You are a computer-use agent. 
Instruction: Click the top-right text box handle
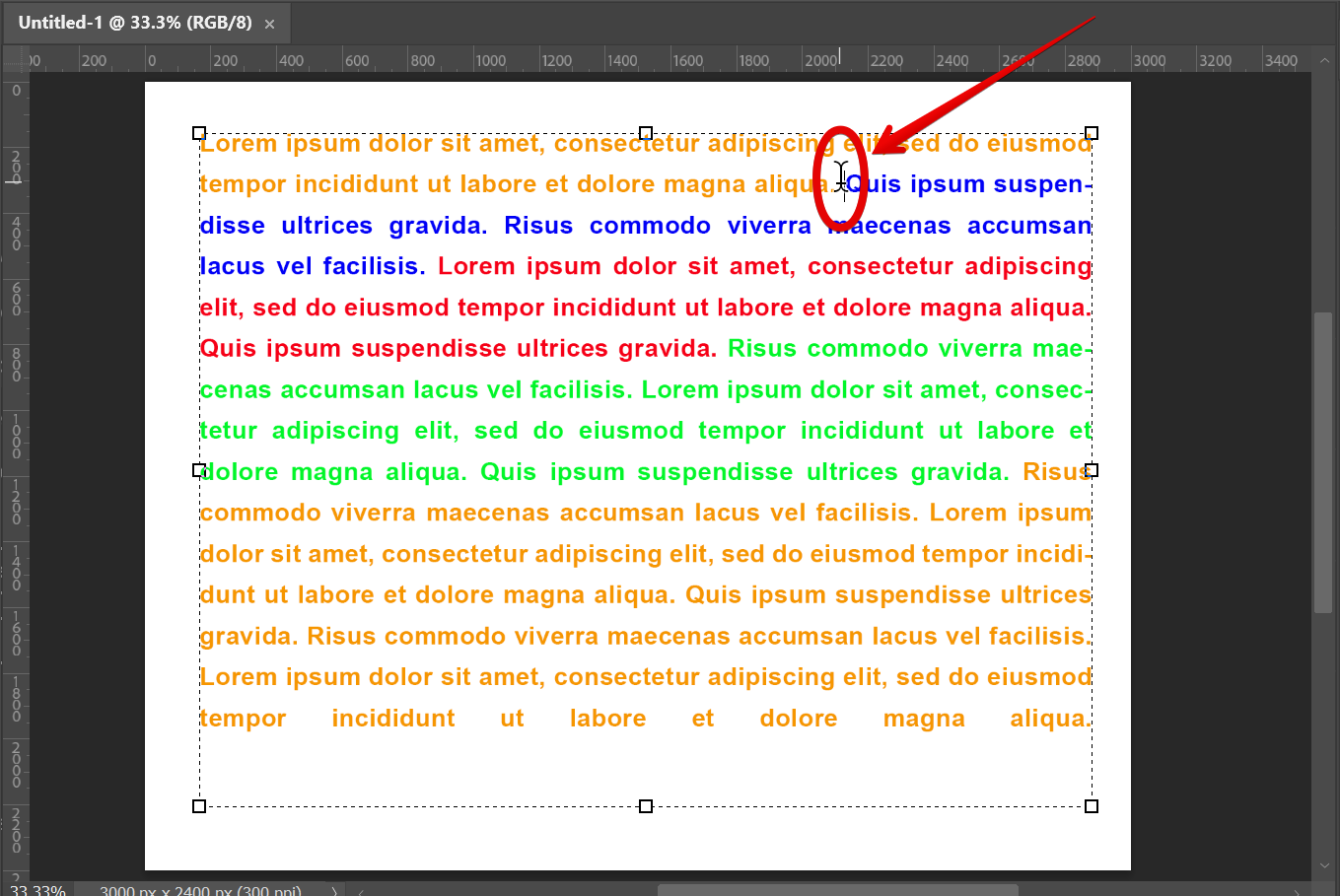tap(1092, 133)
